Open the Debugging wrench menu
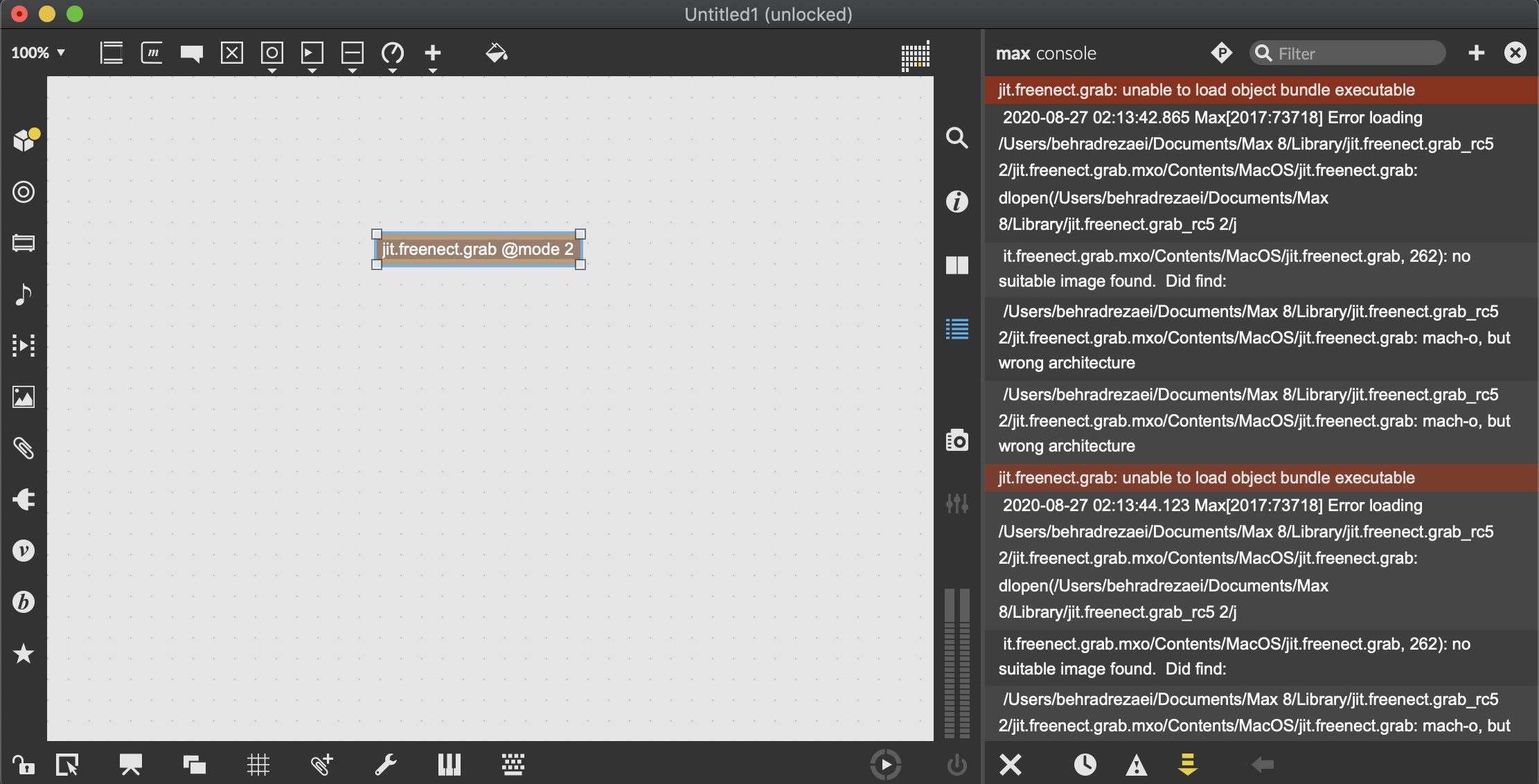The height and width of the screenshot is (784, 1539). coord(386,765)
